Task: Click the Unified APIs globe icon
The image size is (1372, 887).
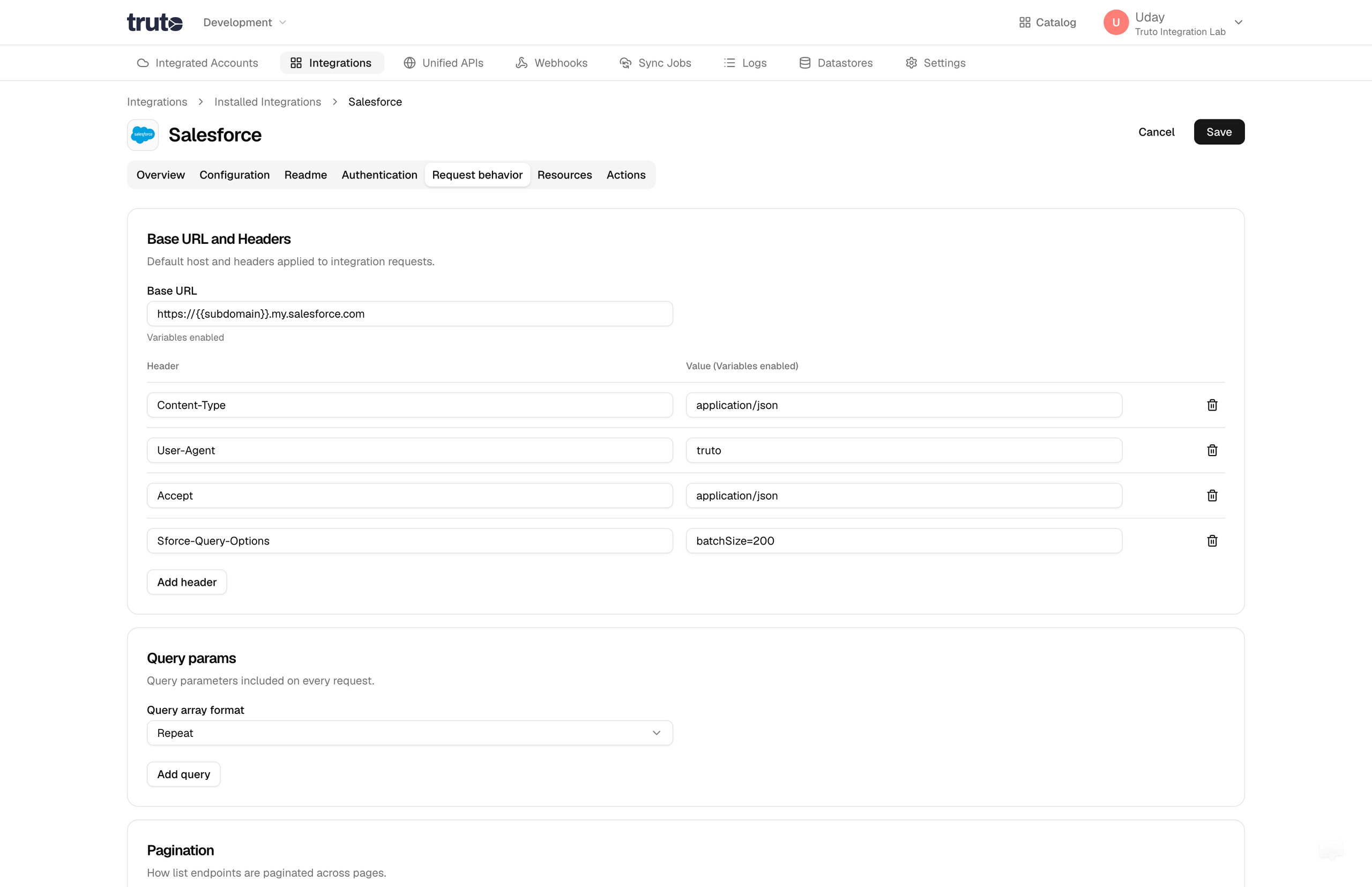Action: click(x=409, y=63)
